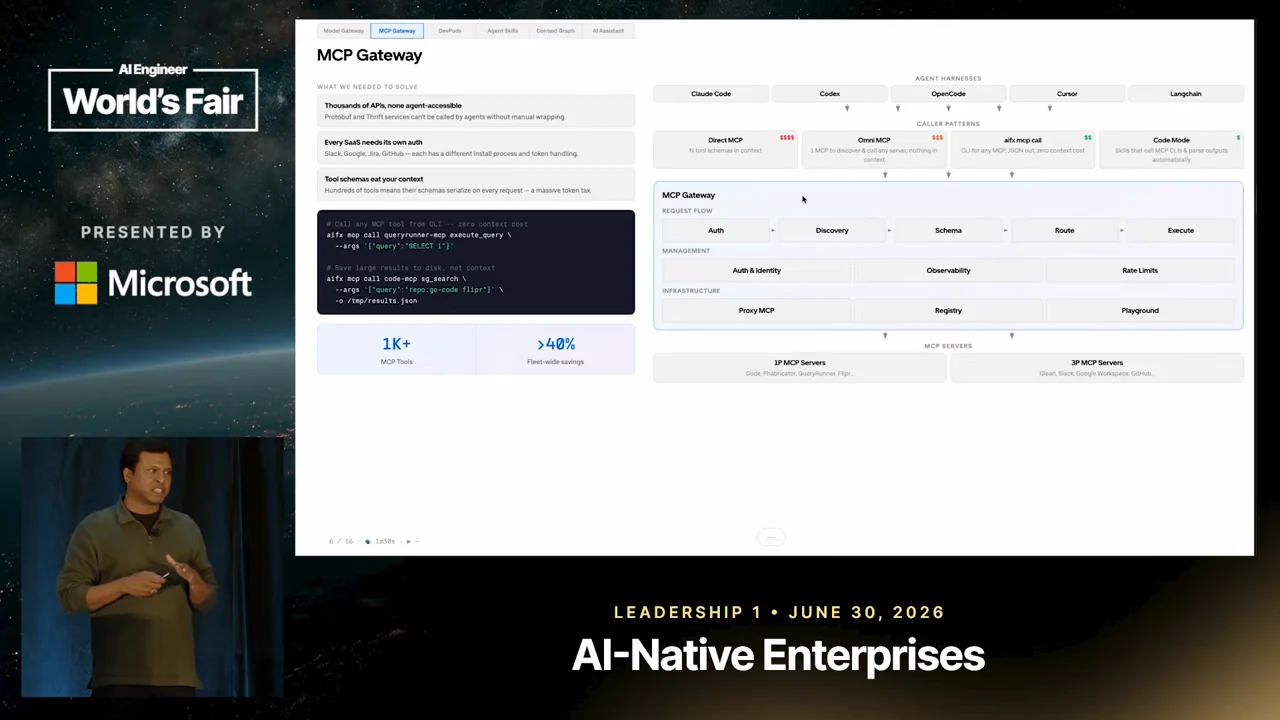This screenshot has height=720, width=1280.
Task: Select the MCP Gateway tab
Action: coord(397,31)
